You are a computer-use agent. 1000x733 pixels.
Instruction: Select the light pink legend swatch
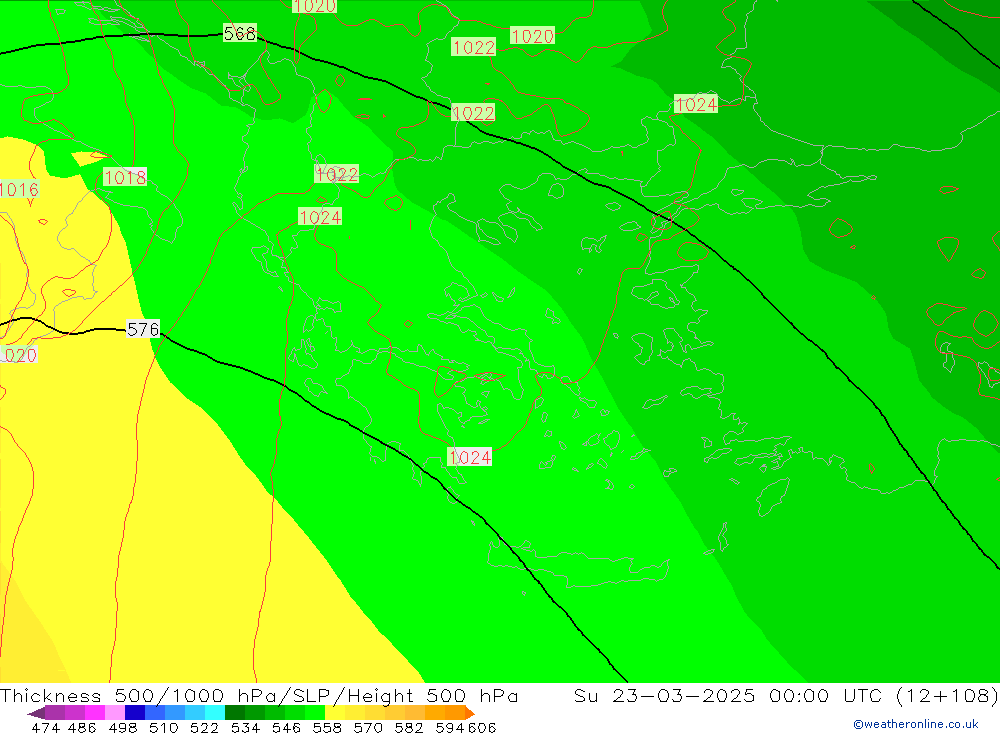(115, 713)
